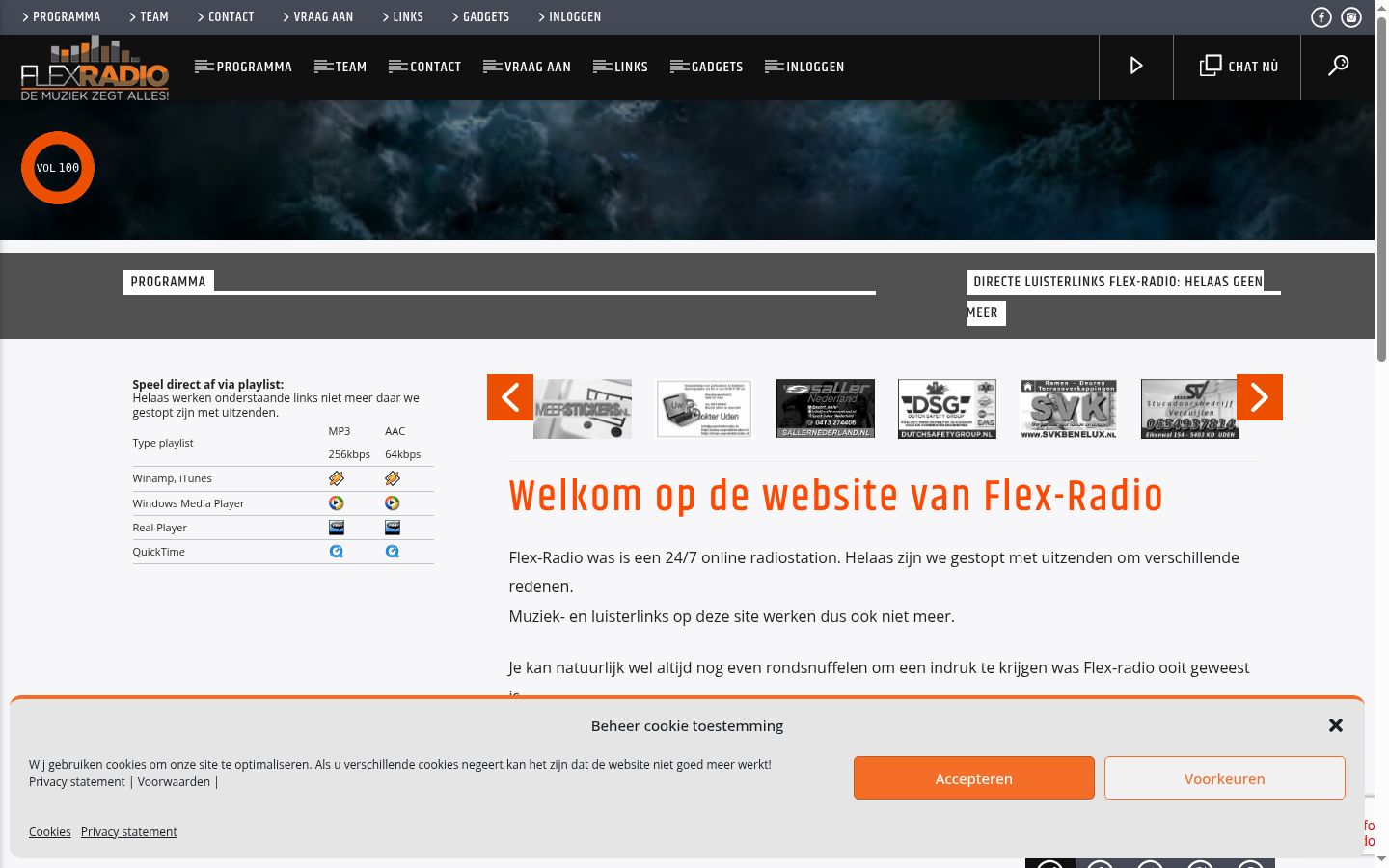Select VRAAG AAN in top secondary bar

318,17
